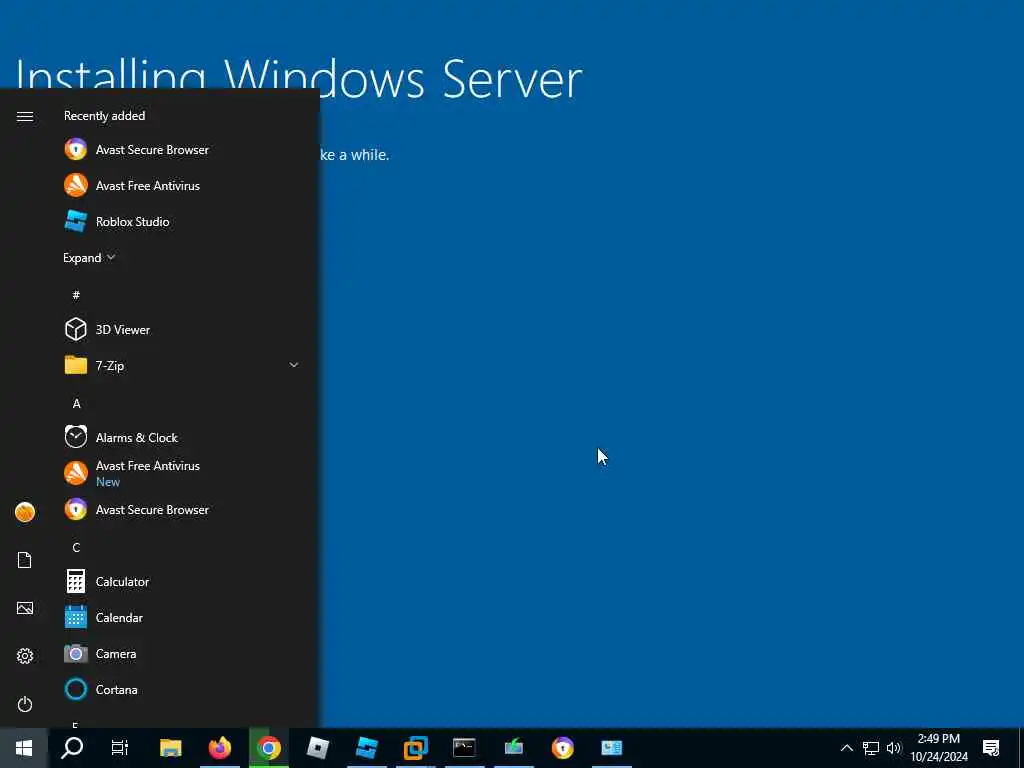Viewport: 1024px width, 768px height.
Task: Switch to Google Chrome on taskbar
Action: [x=268, y=748]
